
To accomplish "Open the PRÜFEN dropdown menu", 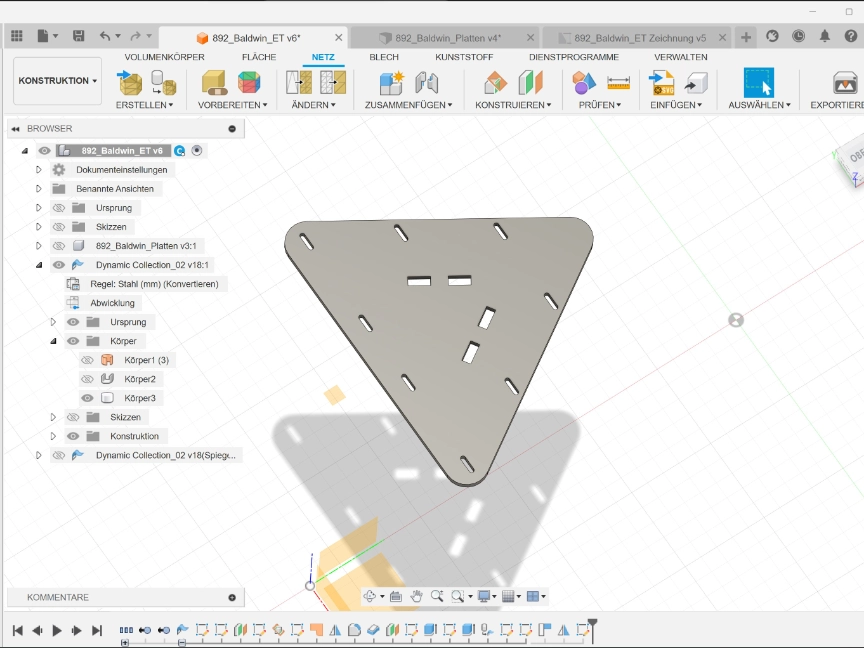I will (x=600, y=105).
